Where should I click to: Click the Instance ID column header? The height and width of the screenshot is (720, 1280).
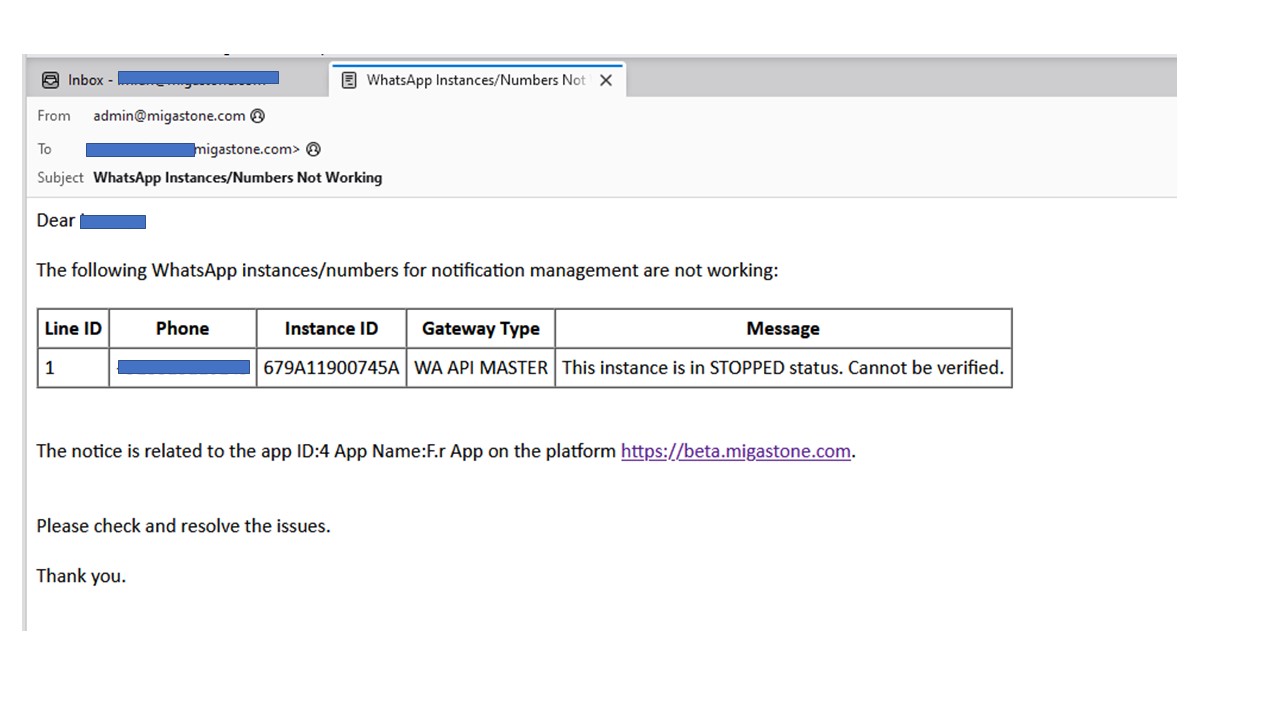click(x=331, y=328)
